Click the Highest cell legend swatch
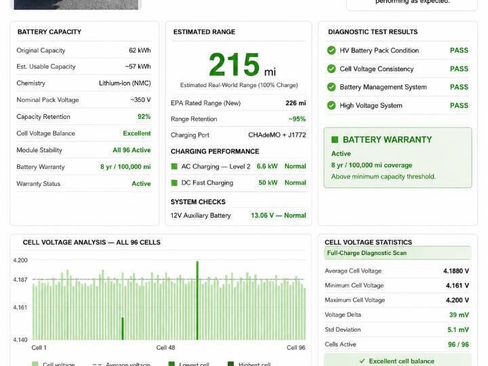Image resolution: width=488 pixels, height=366 pixels. click(x=231, y=364)
